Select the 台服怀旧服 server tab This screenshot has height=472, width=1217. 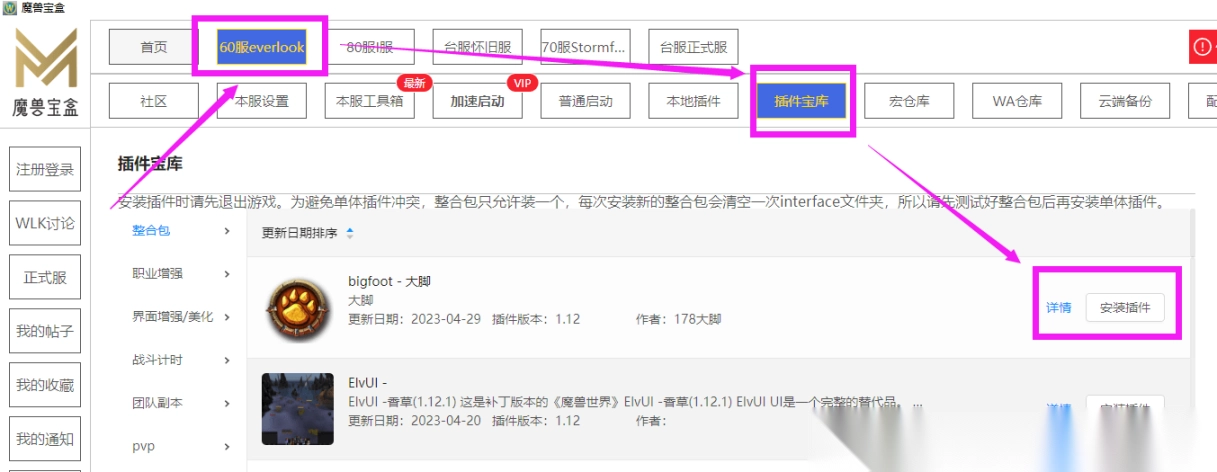(x=477, y=47)
